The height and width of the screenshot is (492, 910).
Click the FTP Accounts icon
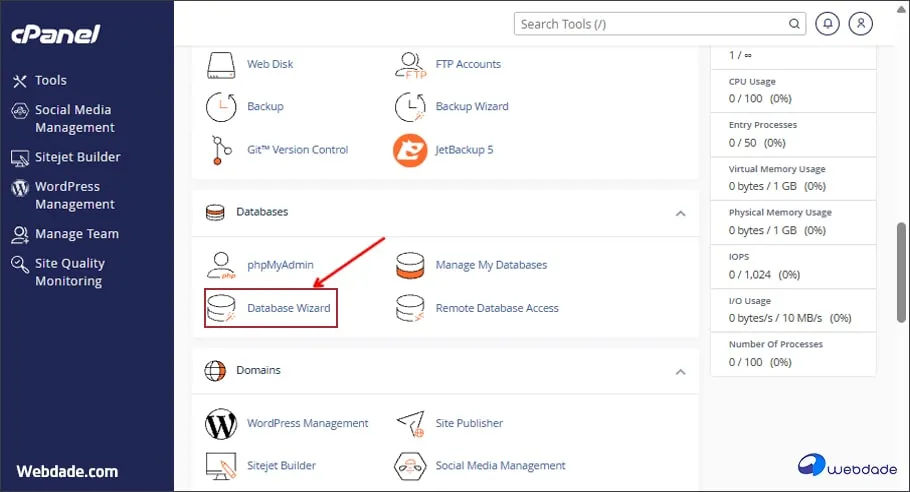point(410,64)
